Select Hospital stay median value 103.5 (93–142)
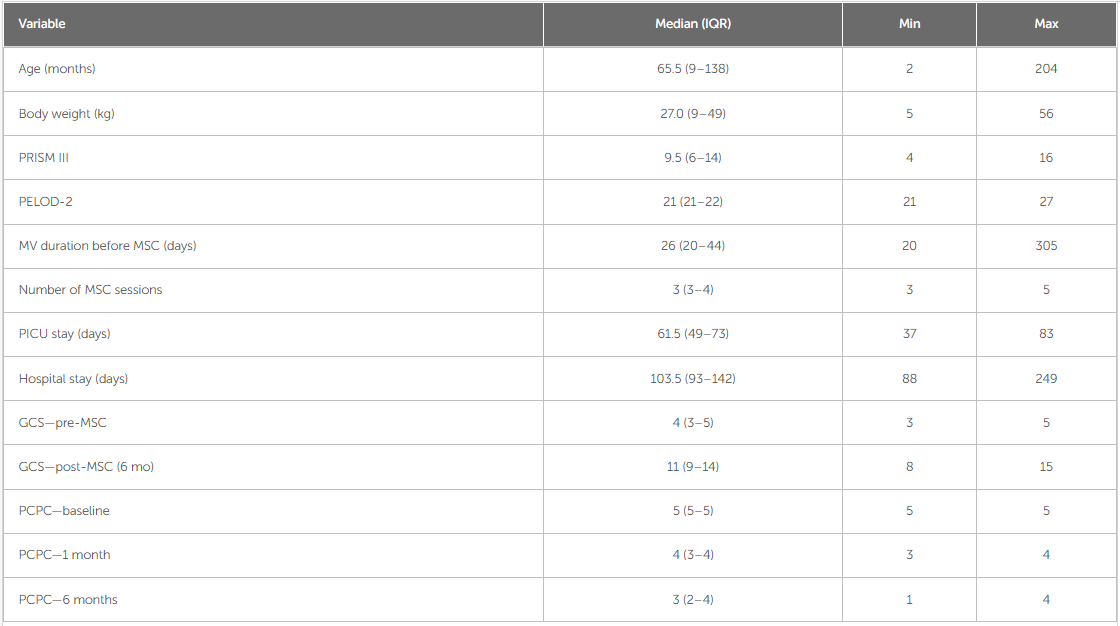The height and width of the screenshot is (626, 1120). pyautogui.click(x=693, y=379)
